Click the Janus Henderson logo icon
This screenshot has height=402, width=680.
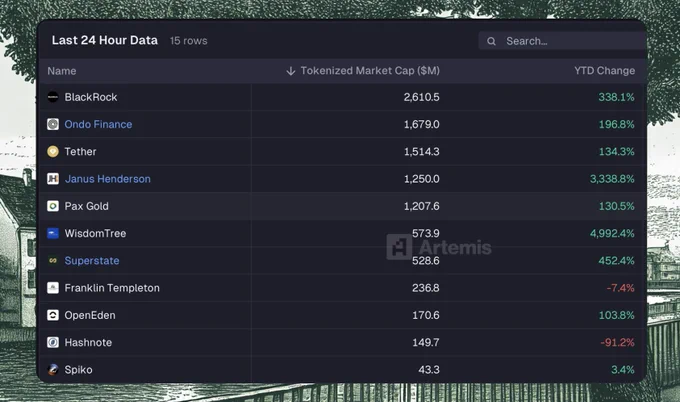[x=53, y=179]
